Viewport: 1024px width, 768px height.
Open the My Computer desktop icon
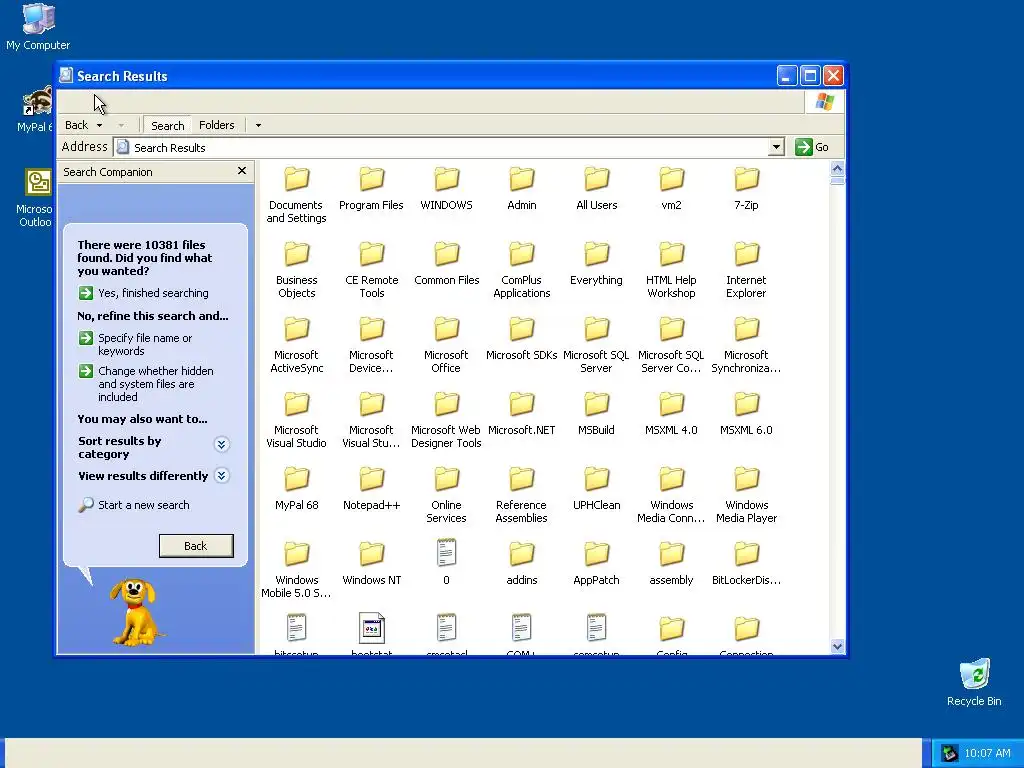(x=38, y=27)
